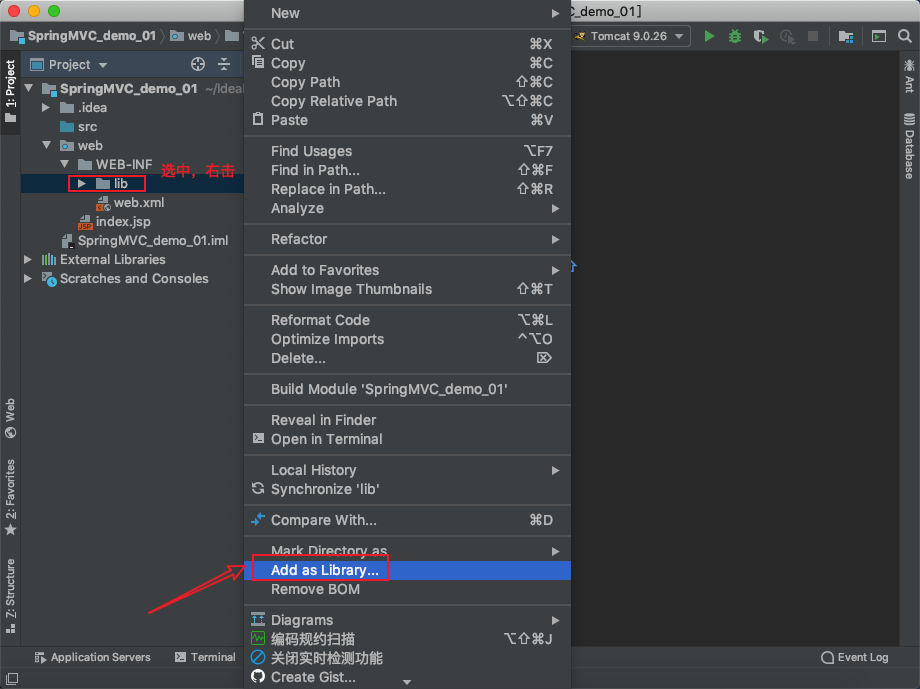
Task: Click Synchronize 'lib'
Action: tap(407, 489)
